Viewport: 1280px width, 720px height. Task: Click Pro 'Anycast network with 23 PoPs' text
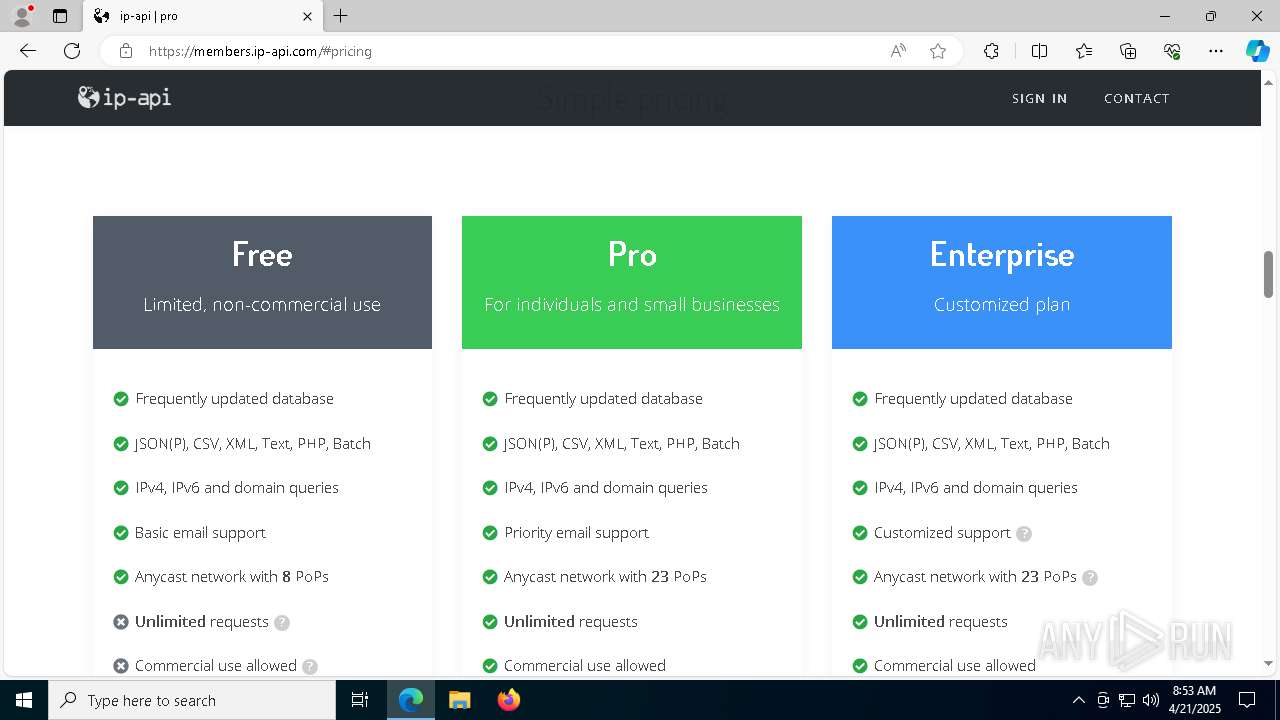point(605,577)
